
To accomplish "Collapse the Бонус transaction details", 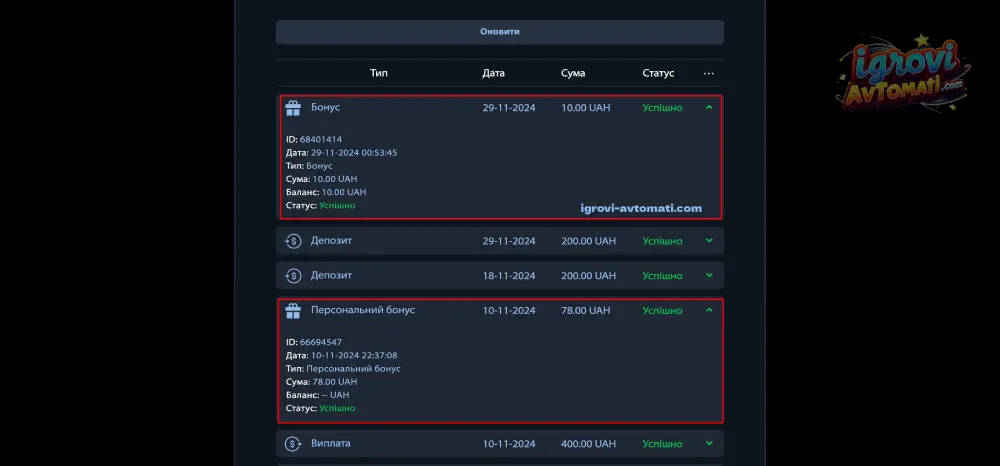I will point(709,107).
